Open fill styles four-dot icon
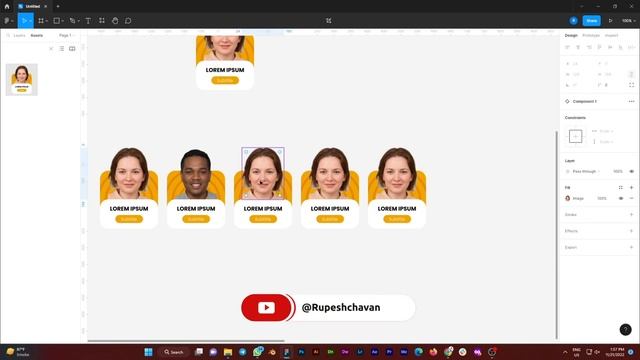The width and height of the screenshot is (640, 360). click(x=620, y=187)
